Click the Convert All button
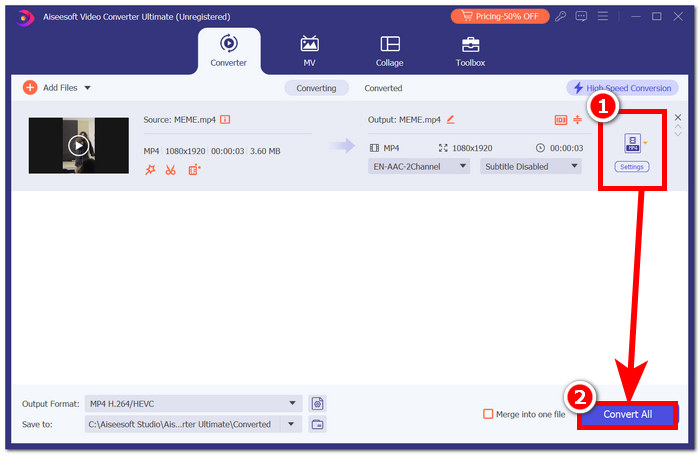Image resolution: width=700 pixels, height=455 pixels. [627, 414]
